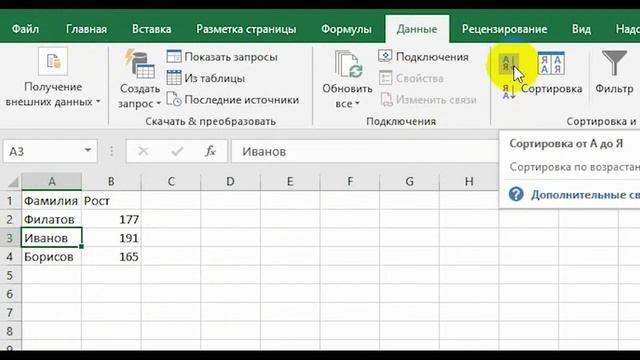Select column F header

350,181
